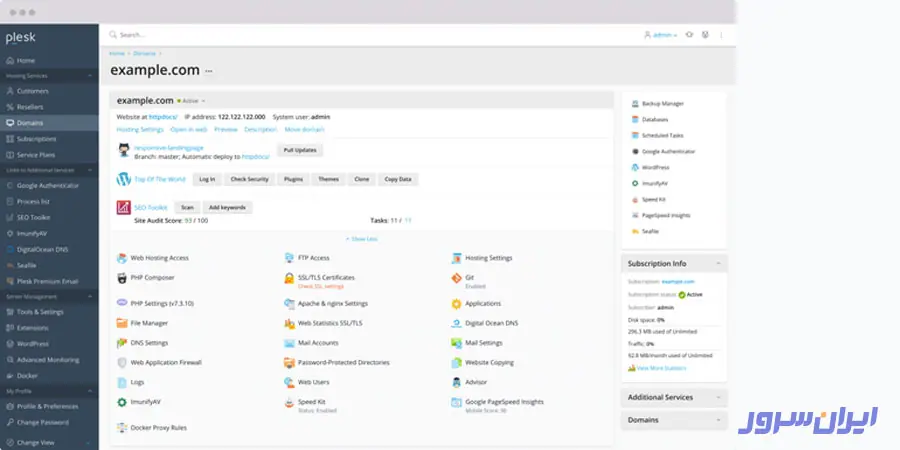Click the SEO Scan button

click(187, 207)
